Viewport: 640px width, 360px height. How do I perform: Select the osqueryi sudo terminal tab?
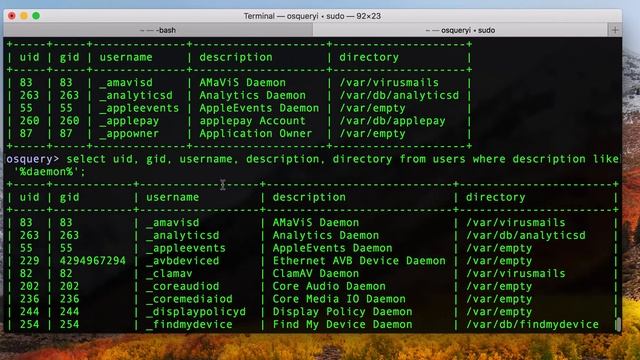(460, 30)
